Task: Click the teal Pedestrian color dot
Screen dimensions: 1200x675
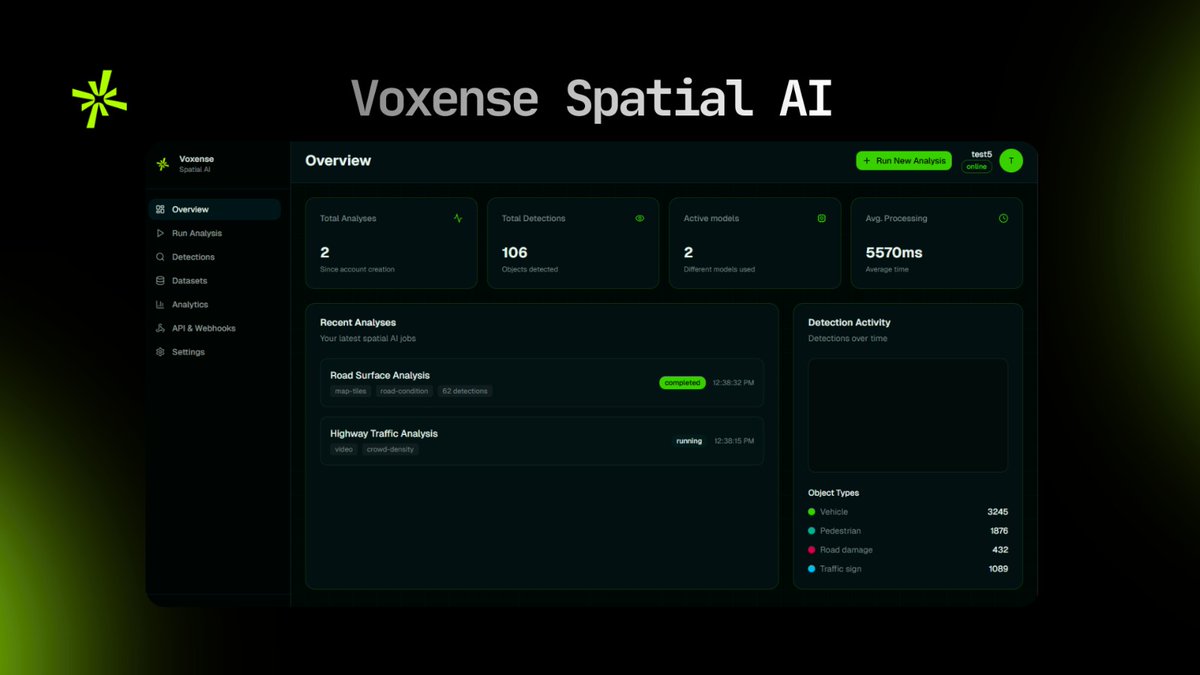Action: (812, 531)
